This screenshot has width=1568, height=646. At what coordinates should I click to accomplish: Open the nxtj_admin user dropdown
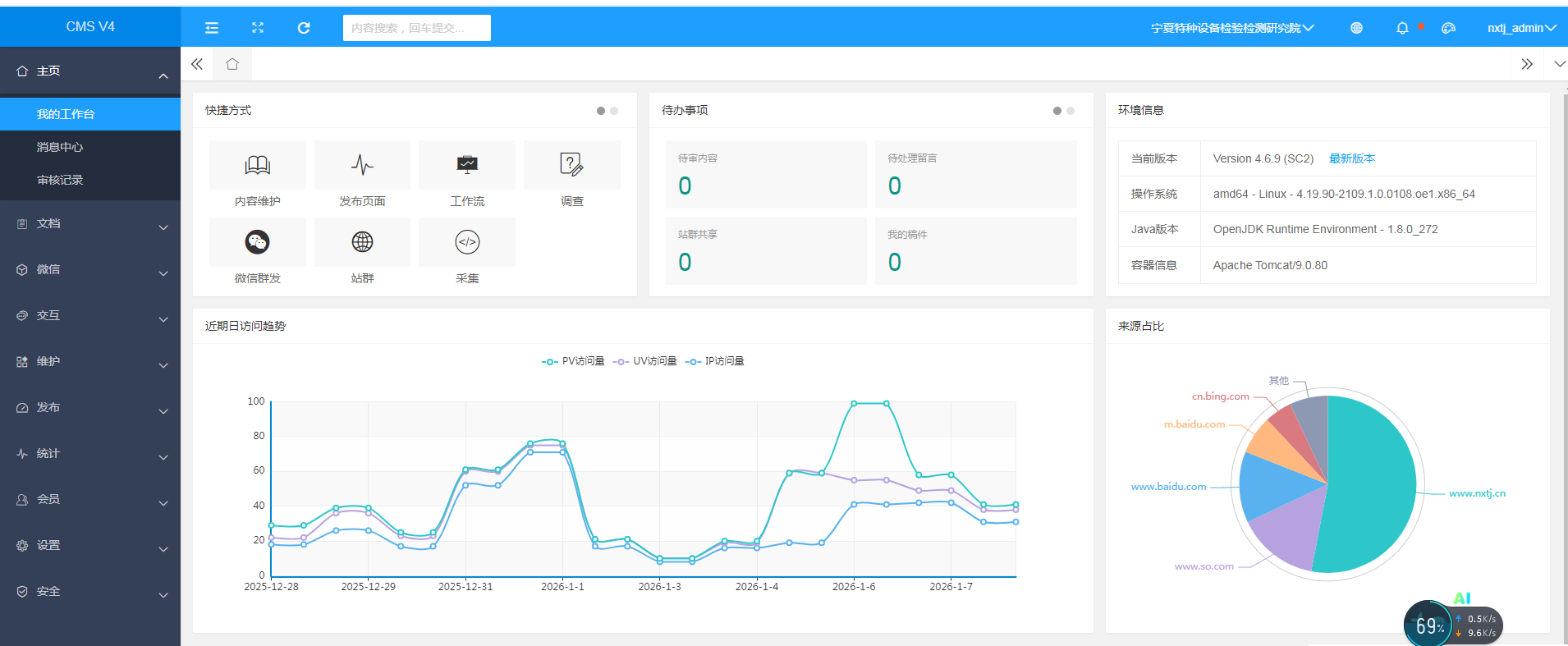point(1521,28)
